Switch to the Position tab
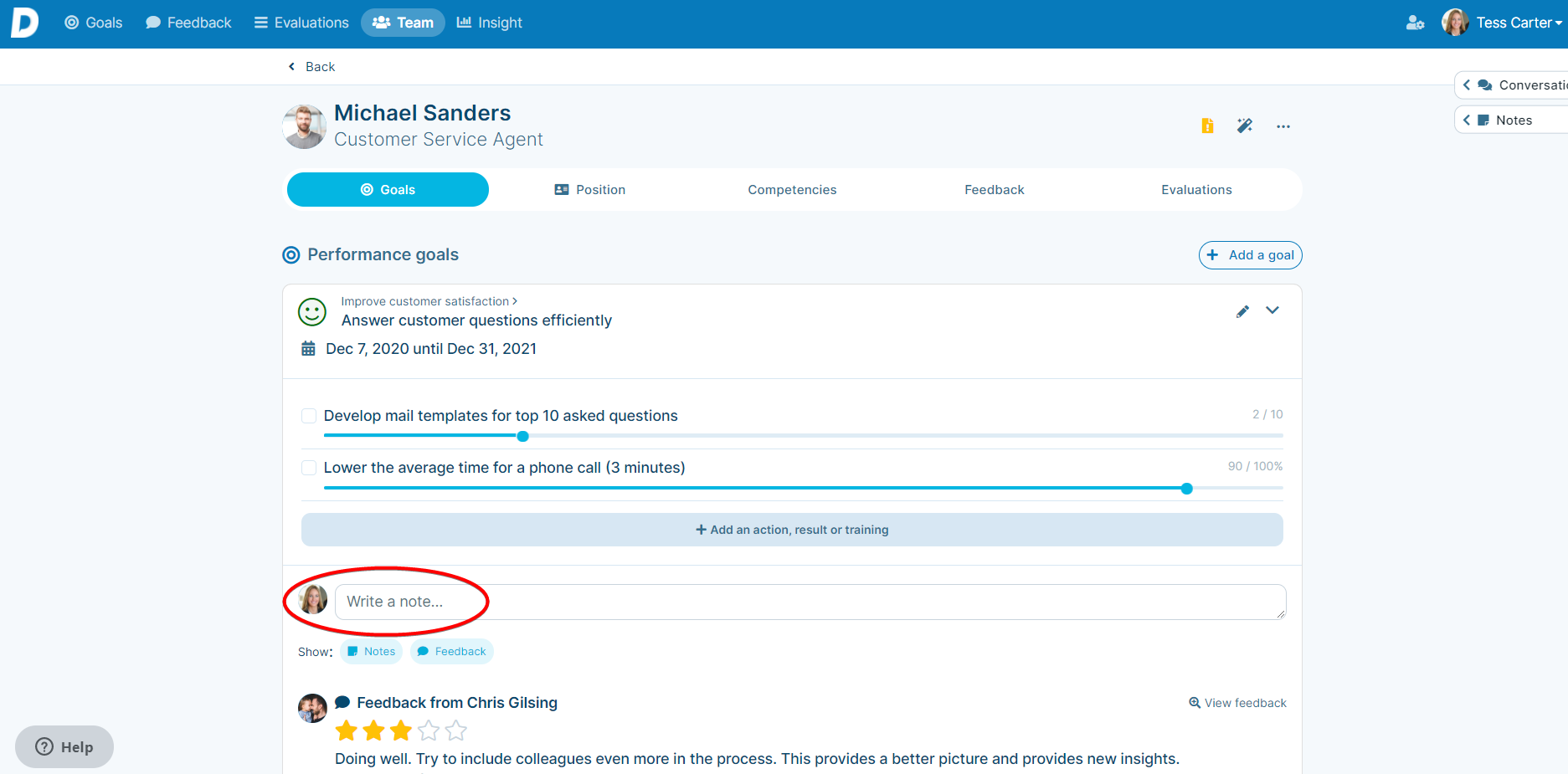1568x774 pixels. click(x=590, y=190)
